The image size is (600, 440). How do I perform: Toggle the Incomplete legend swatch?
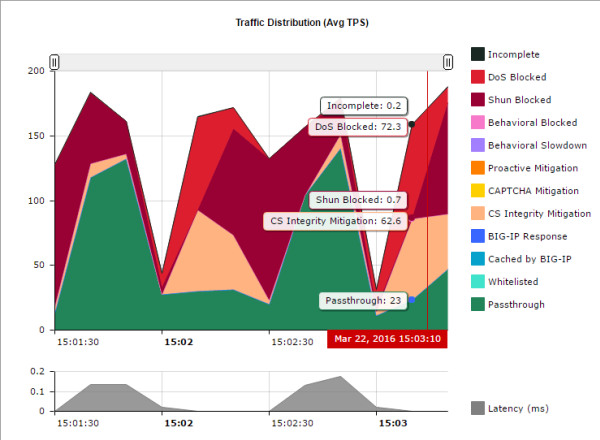click(478, 54)
